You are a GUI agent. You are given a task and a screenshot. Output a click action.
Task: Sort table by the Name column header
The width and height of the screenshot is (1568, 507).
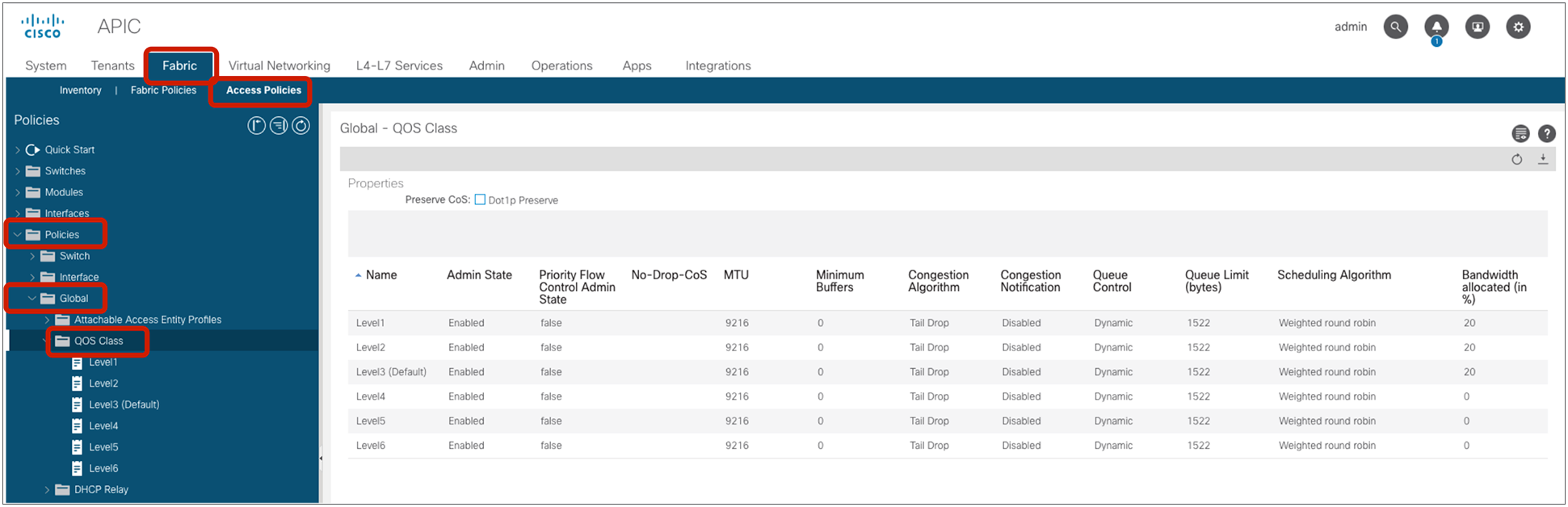(x=380, y=275)
